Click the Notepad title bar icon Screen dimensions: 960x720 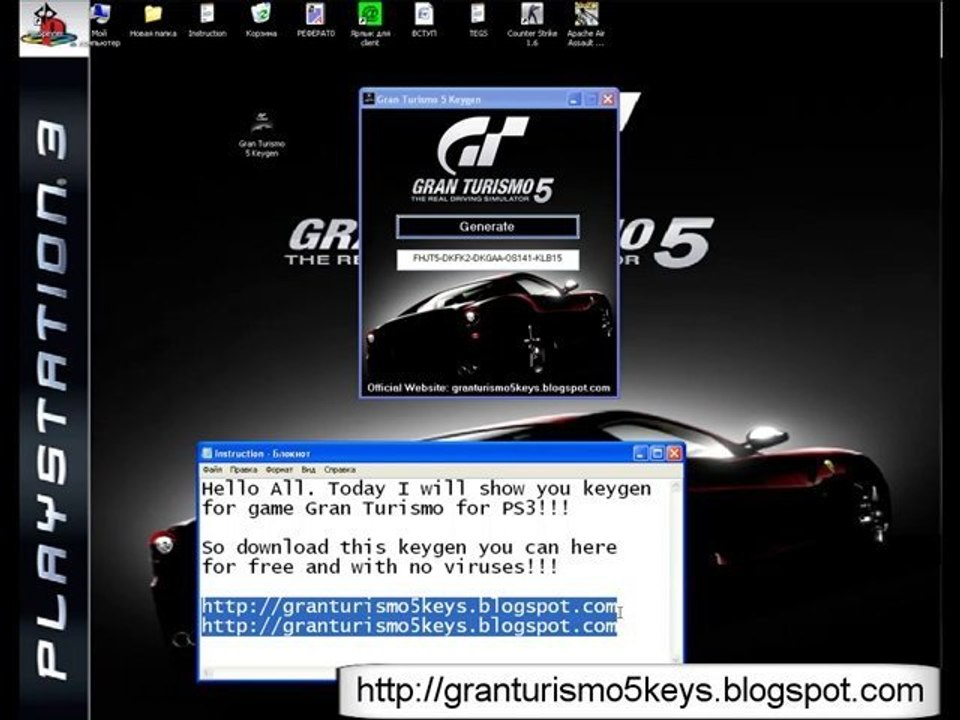pos(207,453)
